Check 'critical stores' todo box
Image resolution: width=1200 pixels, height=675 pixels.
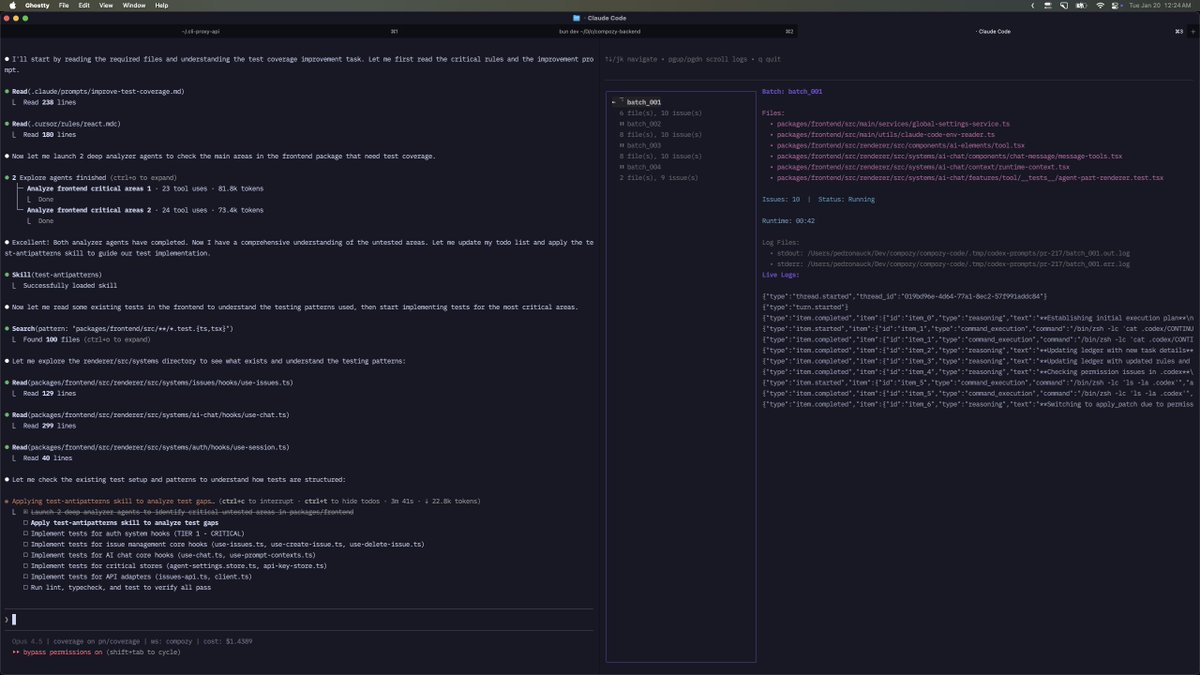coord(25,566)
